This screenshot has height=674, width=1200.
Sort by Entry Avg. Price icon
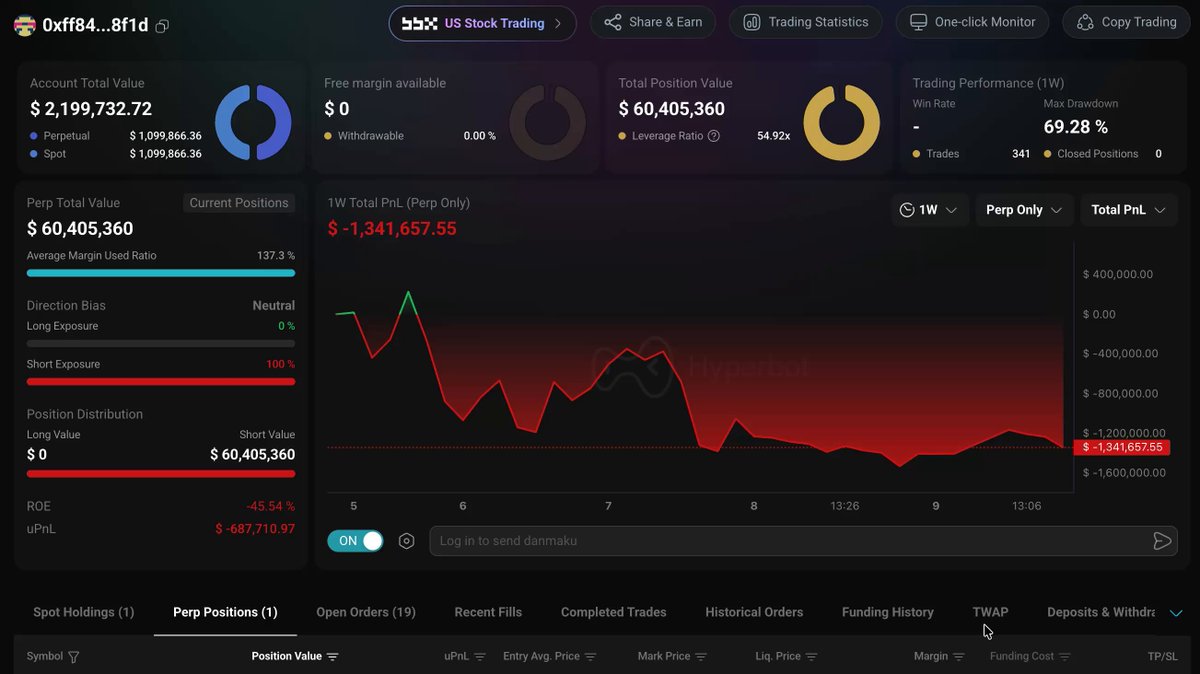tap(590, 657)
